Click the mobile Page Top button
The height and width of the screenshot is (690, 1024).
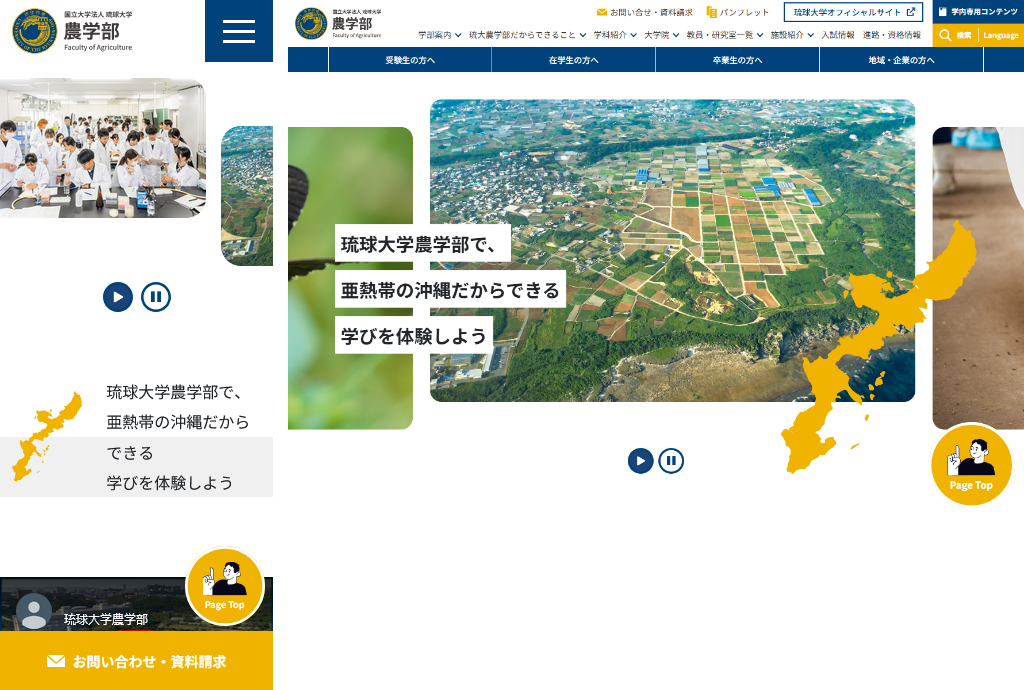coord(225,586)
